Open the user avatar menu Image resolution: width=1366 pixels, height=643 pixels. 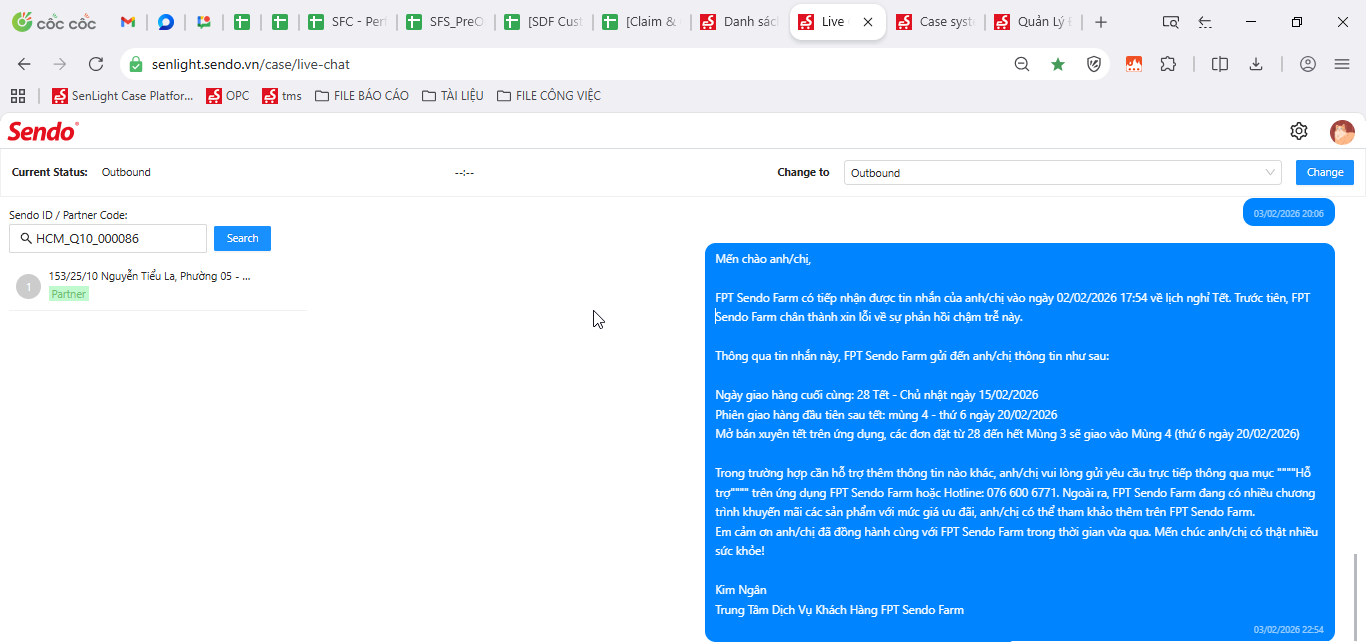pos(1342,132)
